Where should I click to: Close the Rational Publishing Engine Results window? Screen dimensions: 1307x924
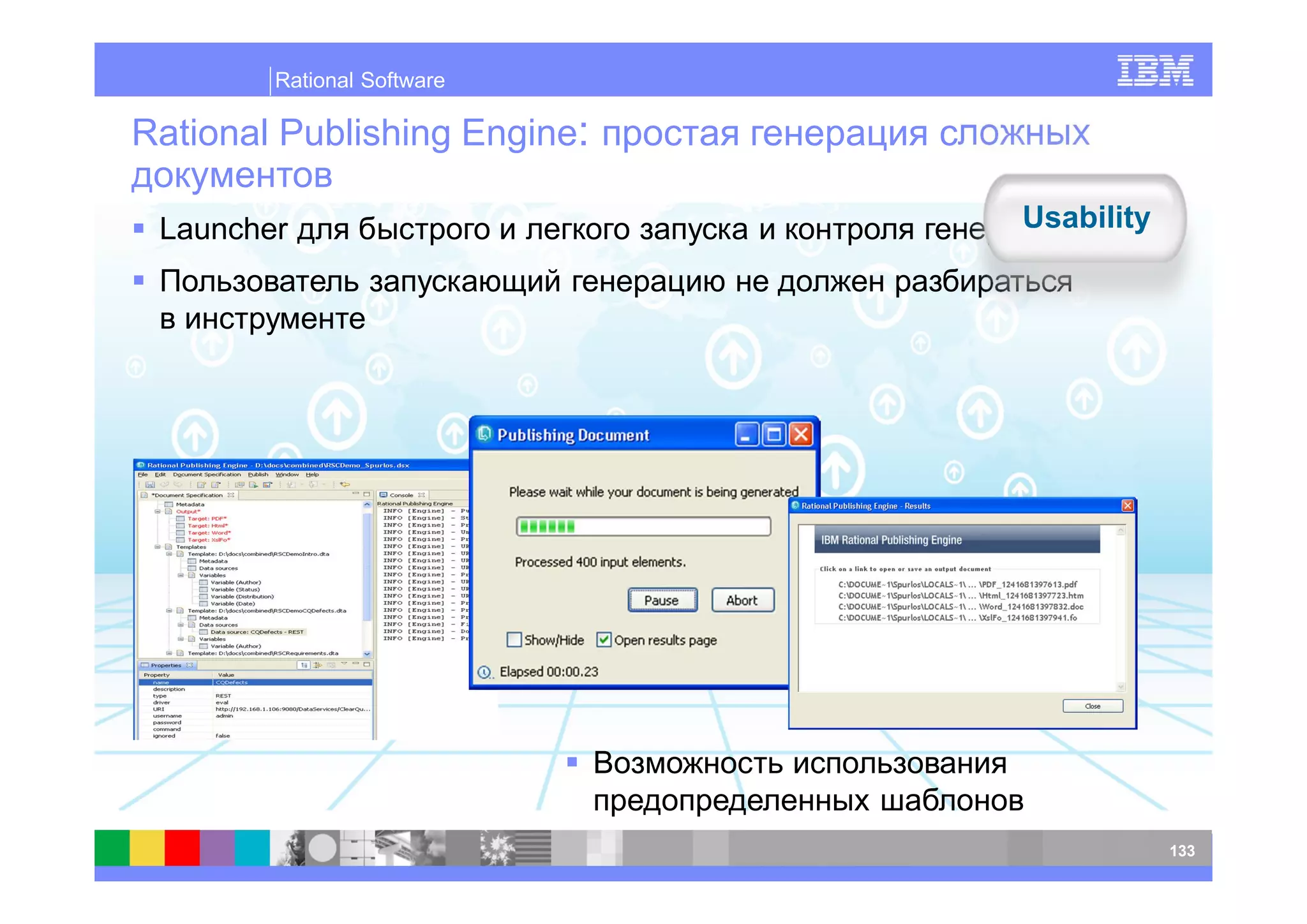[x=1128, y=505]
